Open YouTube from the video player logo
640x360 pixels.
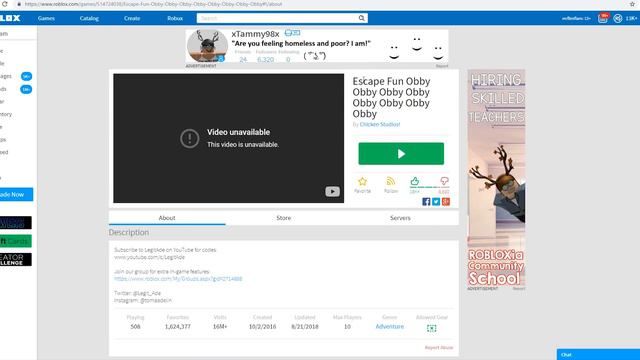(x=332, y=191)
